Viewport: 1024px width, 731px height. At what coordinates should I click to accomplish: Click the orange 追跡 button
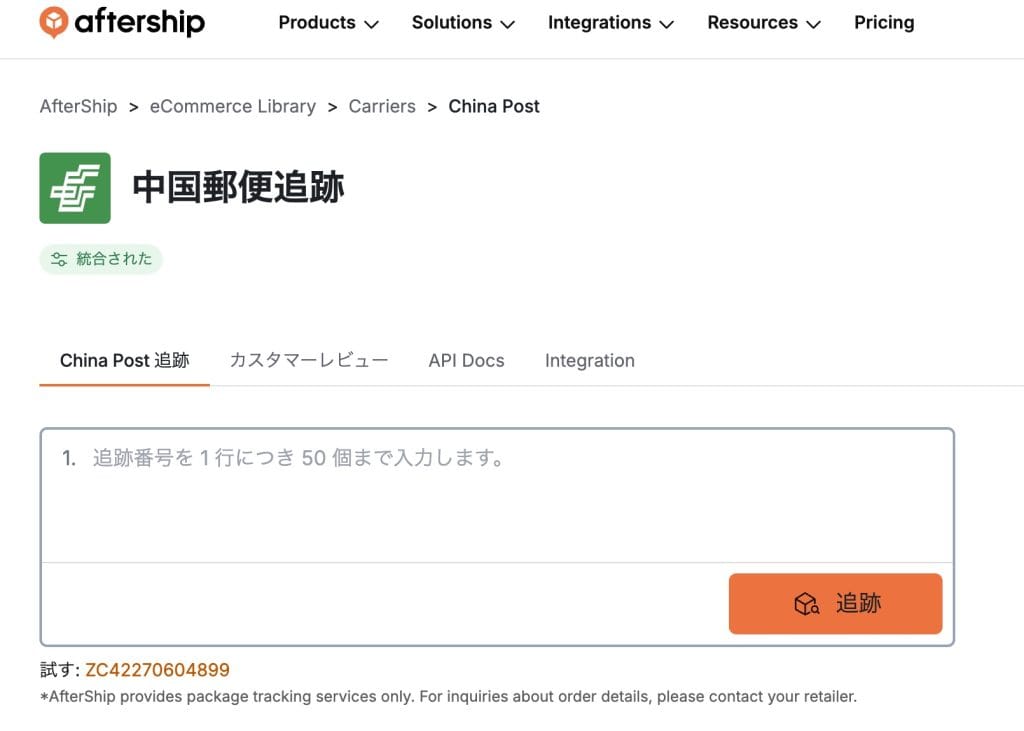click(x=835, y=604)
